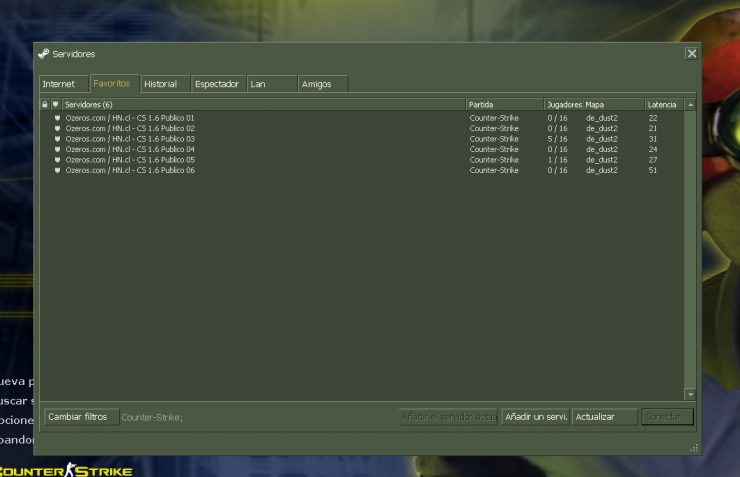
Task: Click shield icon of Publico 04 server
Action: (x=58, y=149)
